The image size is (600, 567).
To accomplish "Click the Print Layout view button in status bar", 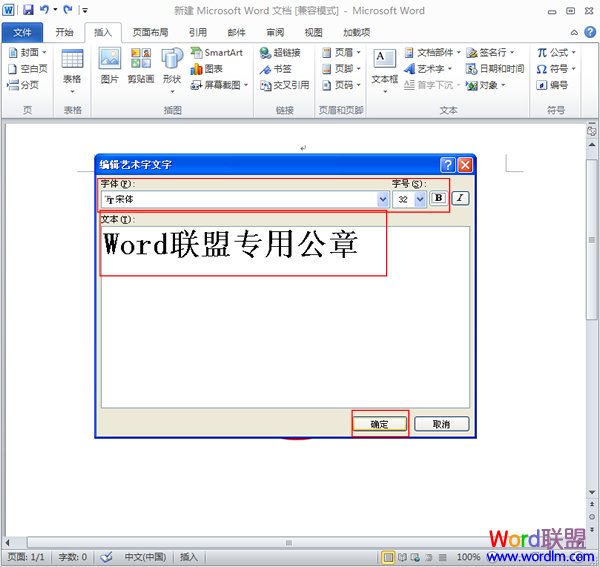I will click(x=388, y=557).
